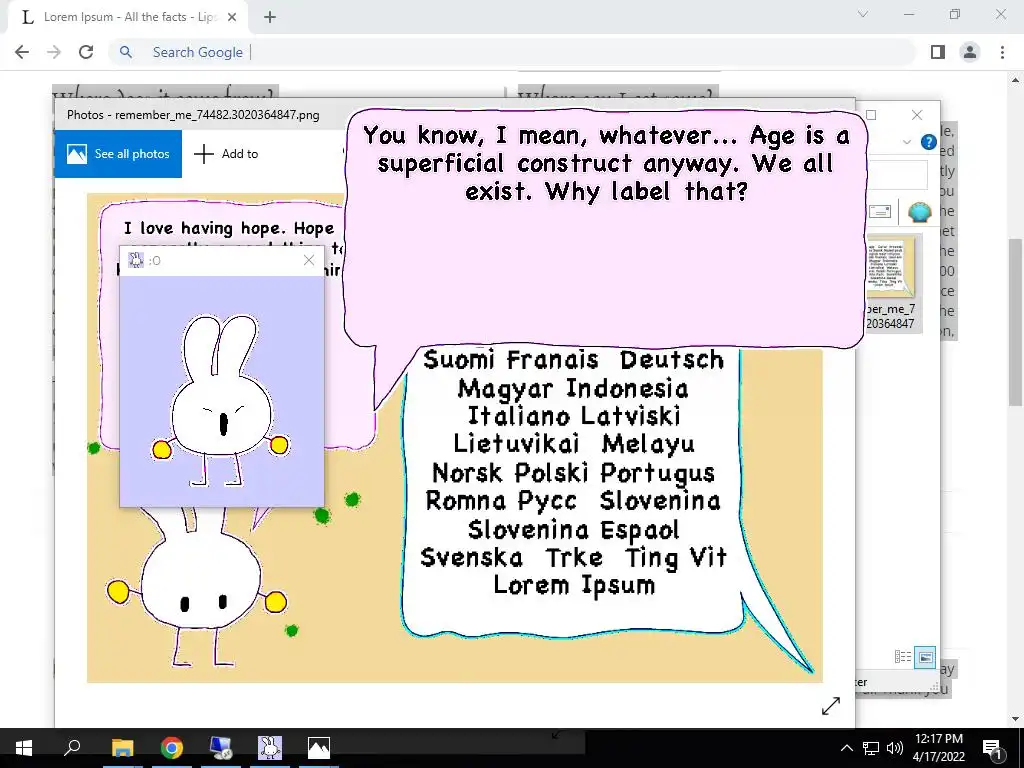Image resolution: width=1024 pixels, height=768 pixels.
Task: Maximize the Explorer window behind Photos
Action: pyautogui.click(x=871, y=115)
